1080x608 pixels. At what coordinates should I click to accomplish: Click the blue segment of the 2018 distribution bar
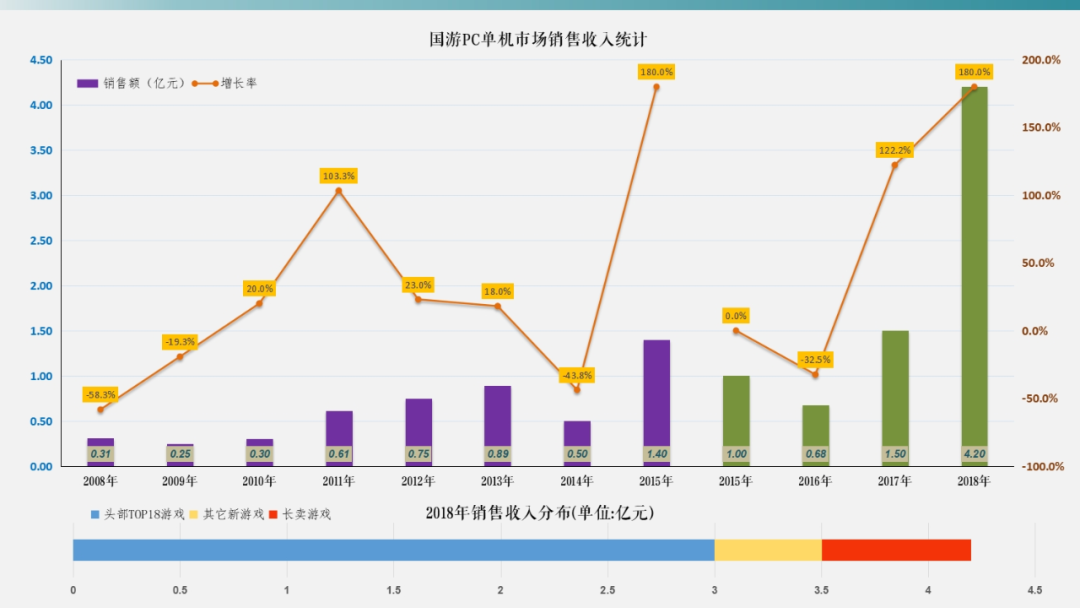[393, 550]
